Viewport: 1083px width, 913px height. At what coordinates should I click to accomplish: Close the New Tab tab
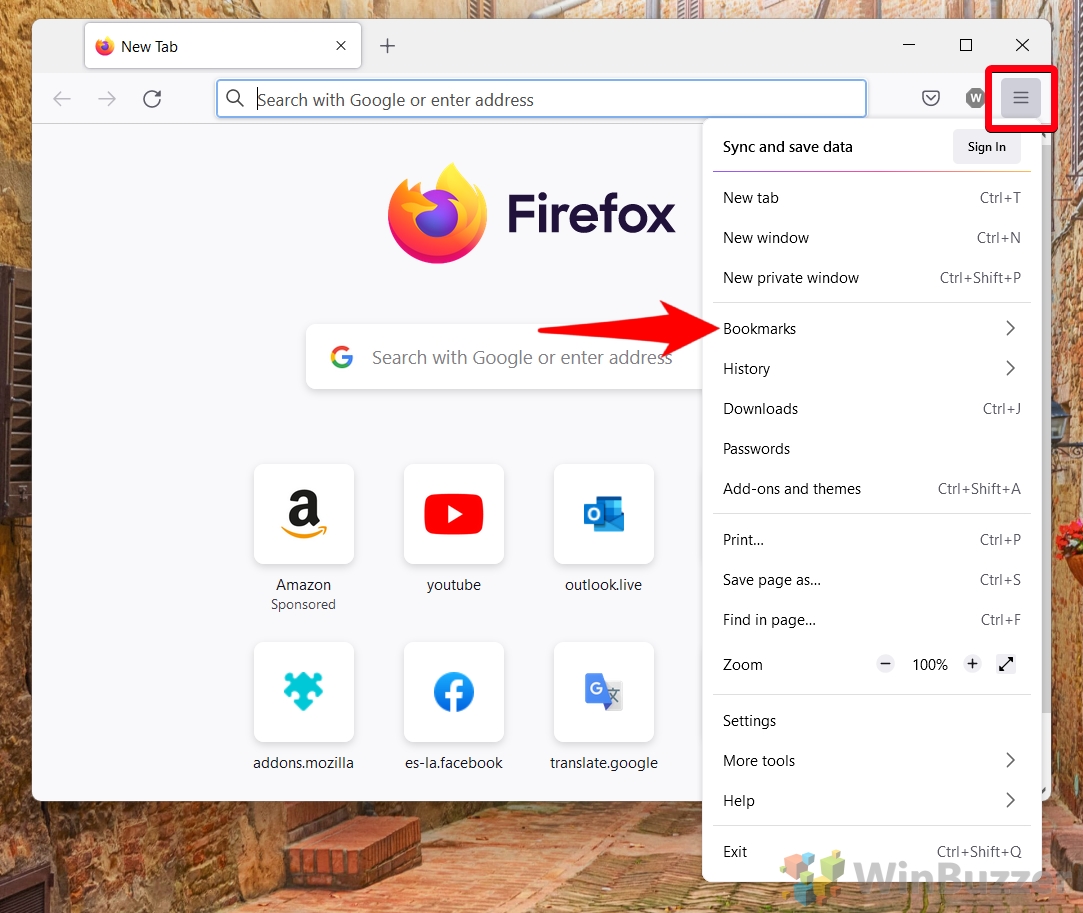(341, 46)
